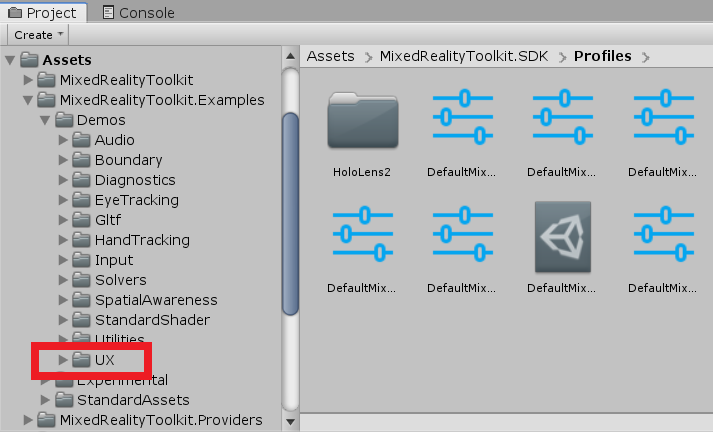Click the MixedRealityToolkit.Providers folder icon

click(x=46, y=420)
